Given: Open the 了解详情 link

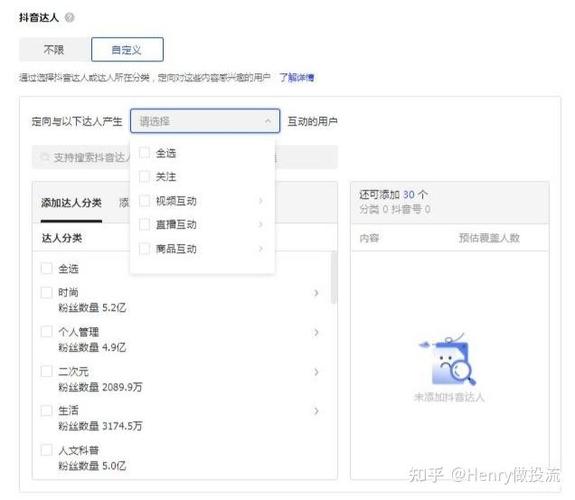Looking at the screenshot, I should (296, 77).
